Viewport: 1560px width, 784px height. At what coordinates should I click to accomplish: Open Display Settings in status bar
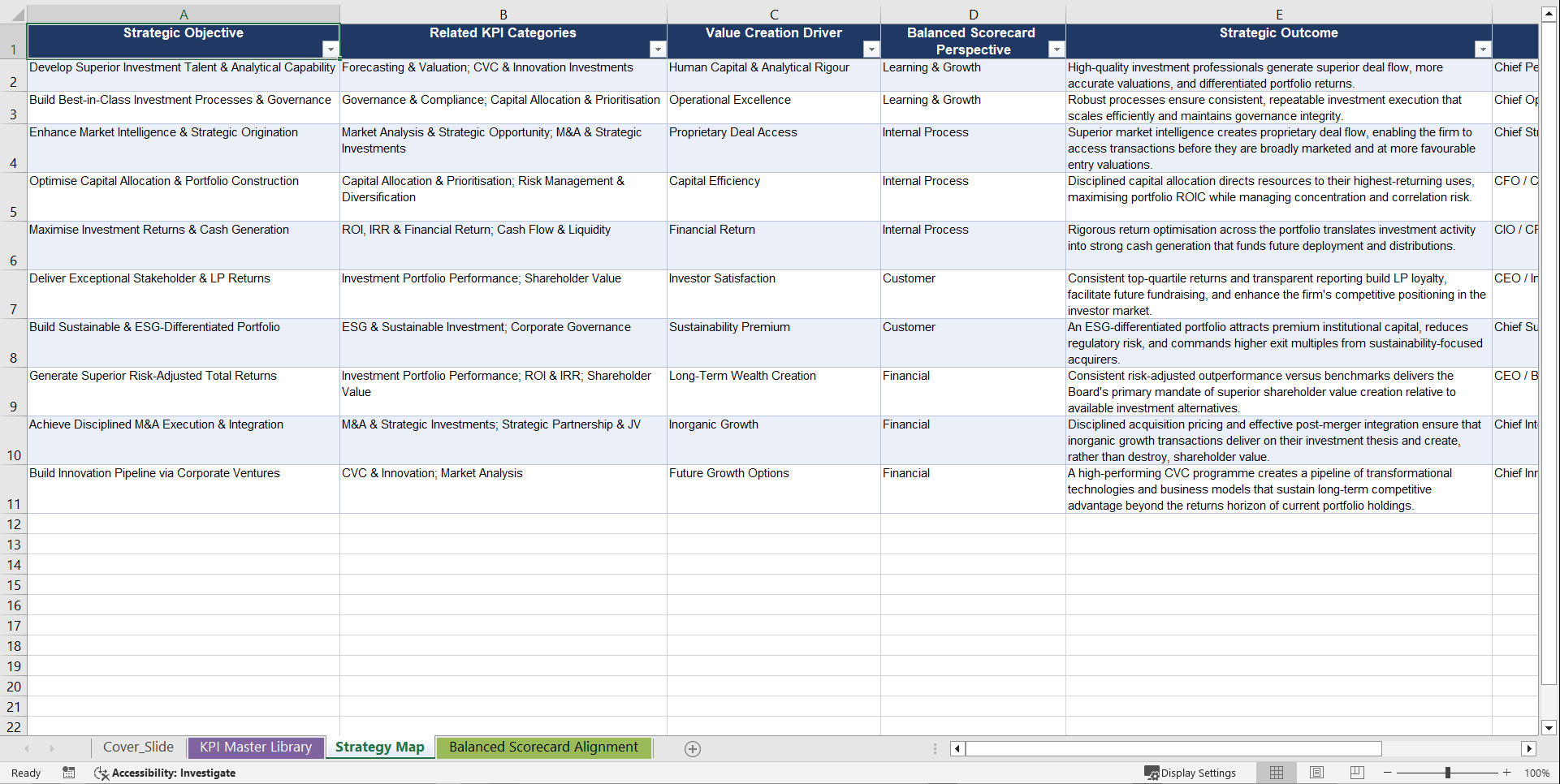click(x=1191, y=773)
